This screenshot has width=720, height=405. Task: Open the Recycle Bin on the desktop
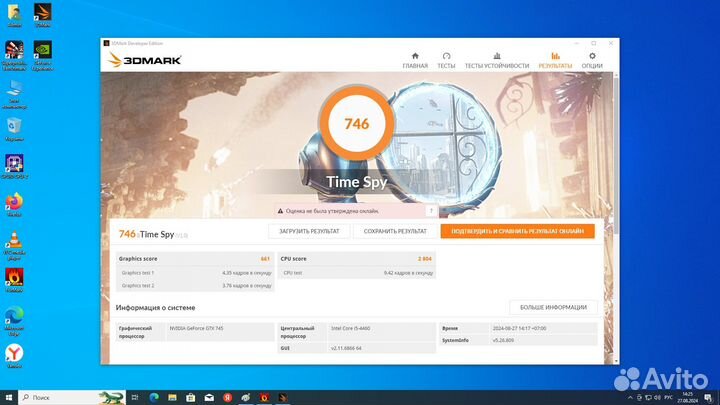click(x=15, y=126)
